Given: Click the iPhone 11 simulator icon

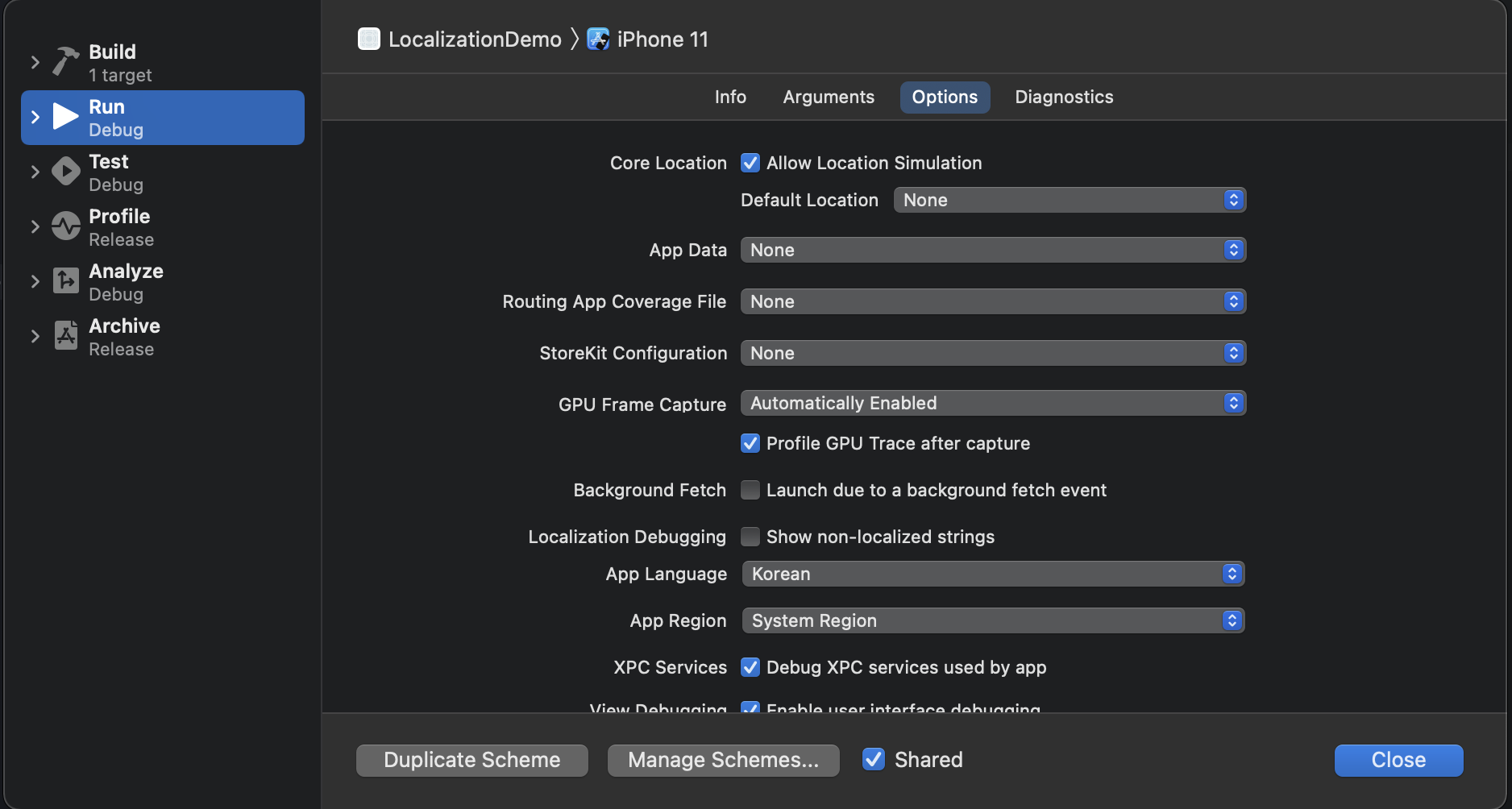Looking at the screenshot, I should point(598,39).
